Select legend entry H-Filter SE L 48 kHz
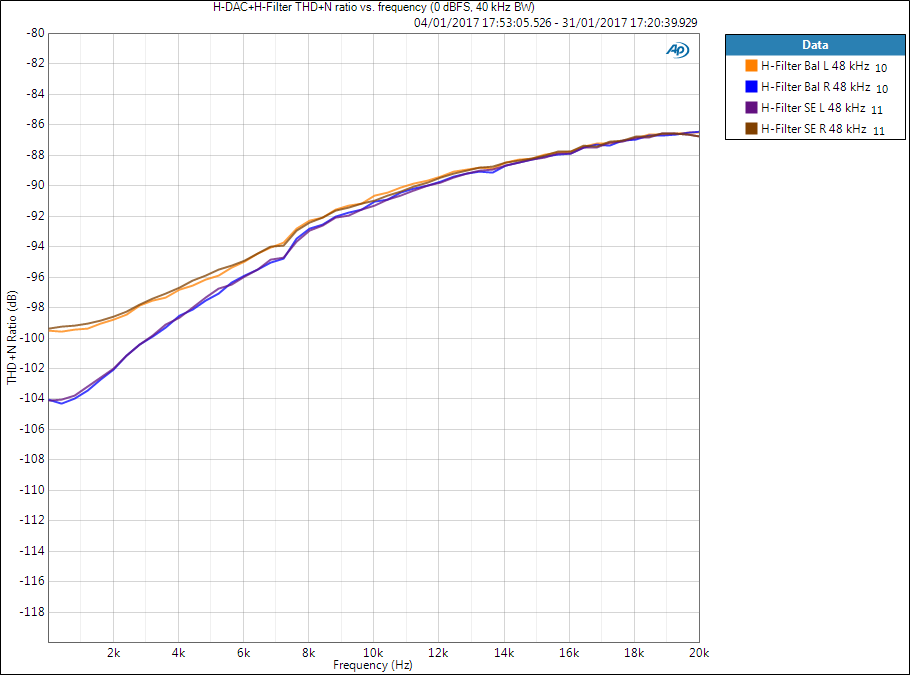This screenshot has height=675, width=910. tap(813, 107)
